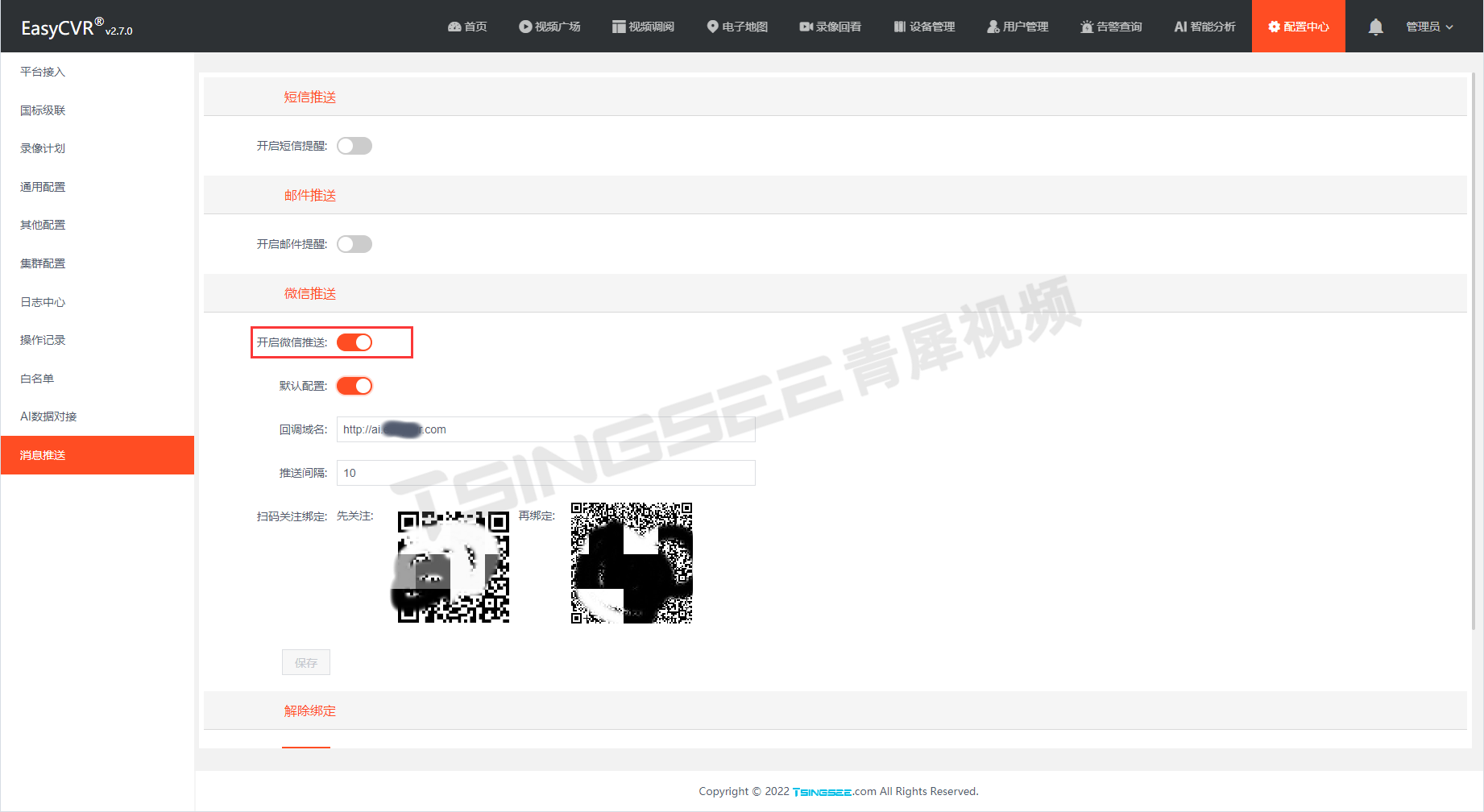This screenshot has height=812, width=1484.
Task: Open 平台接入 in the sidebar
Action: point(97,72)
